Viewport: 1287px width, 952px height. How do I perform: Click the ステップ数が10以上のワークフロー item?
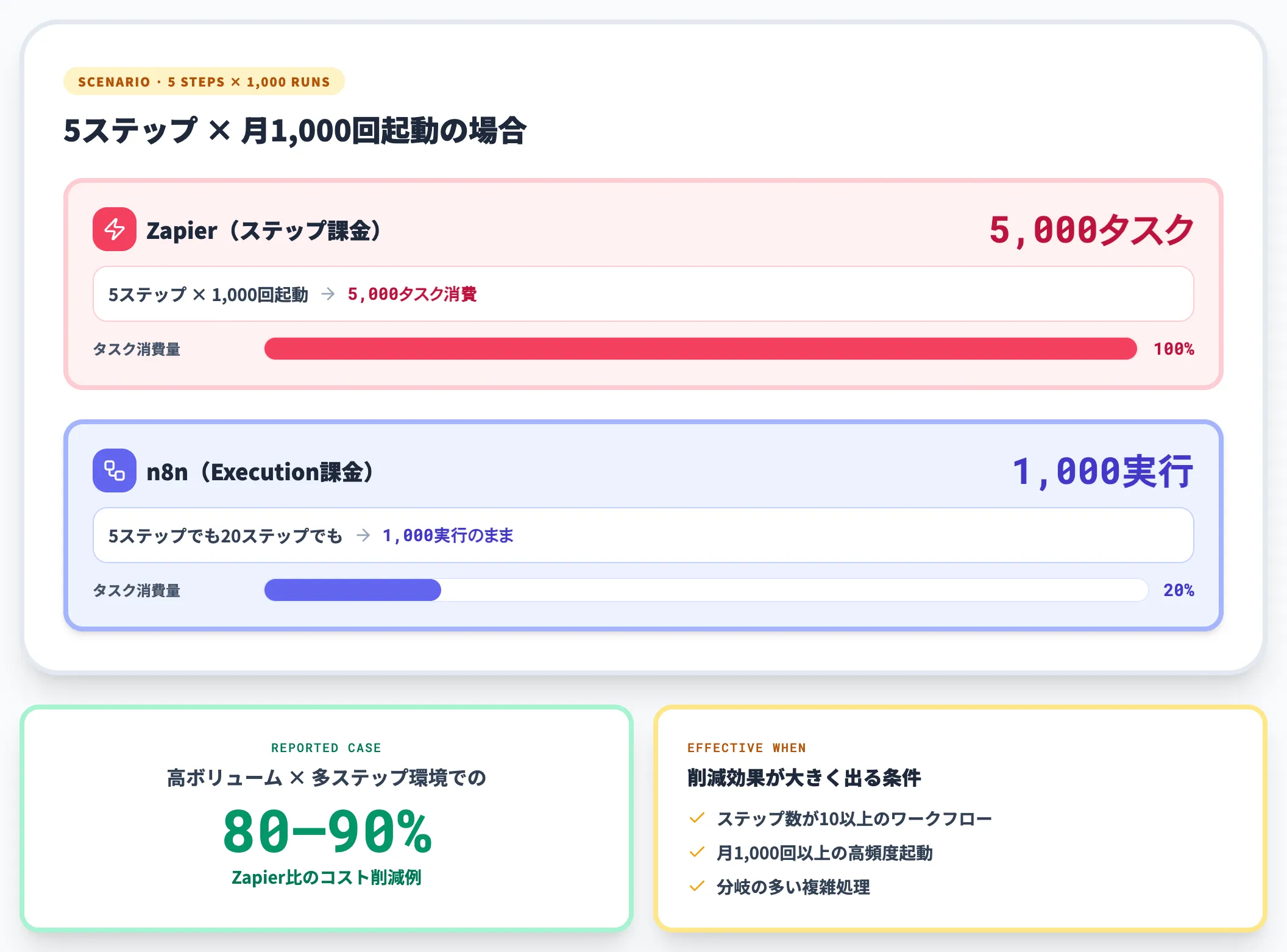click(854, 819)
